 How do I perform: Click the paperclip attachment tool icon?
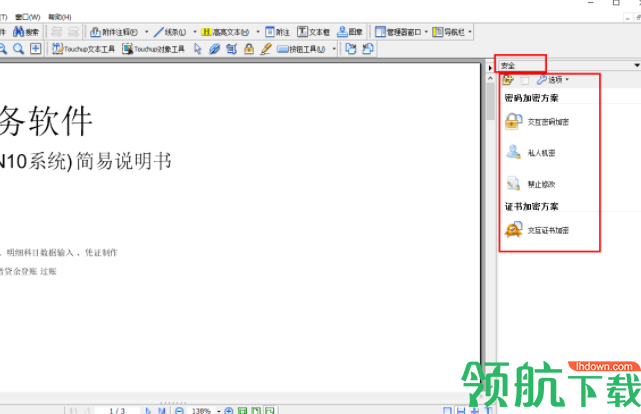pos(215,49)
